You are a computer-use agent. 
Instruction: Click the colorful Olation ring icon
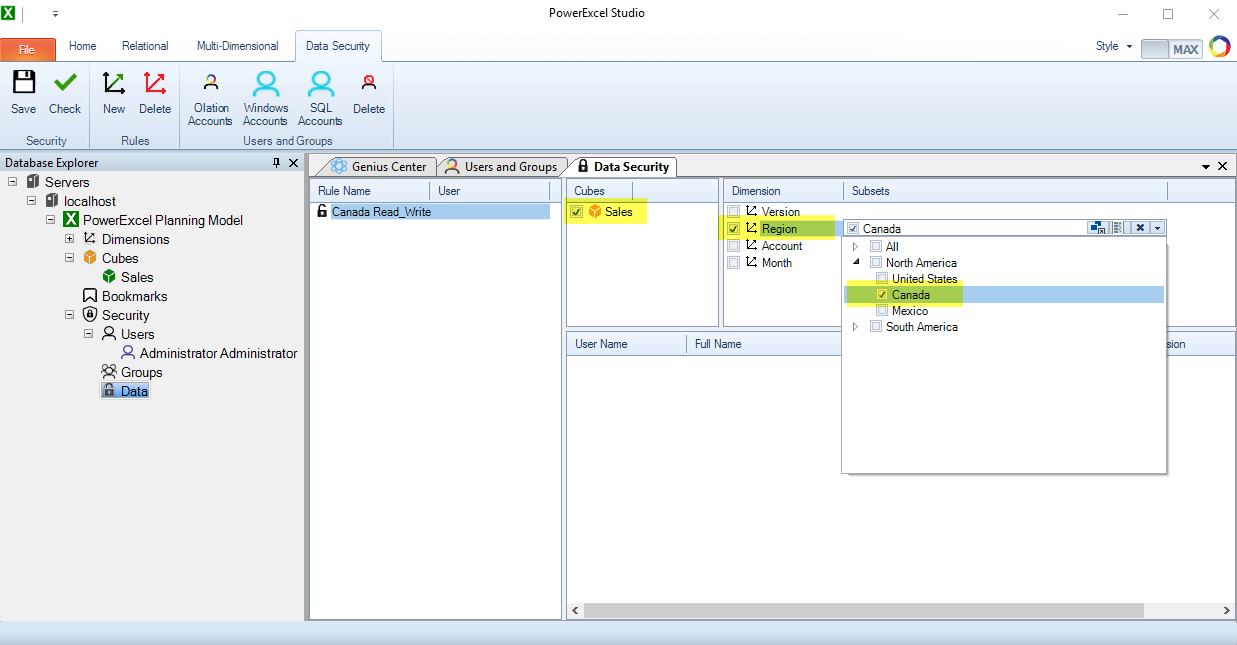tap(1219, 47)
